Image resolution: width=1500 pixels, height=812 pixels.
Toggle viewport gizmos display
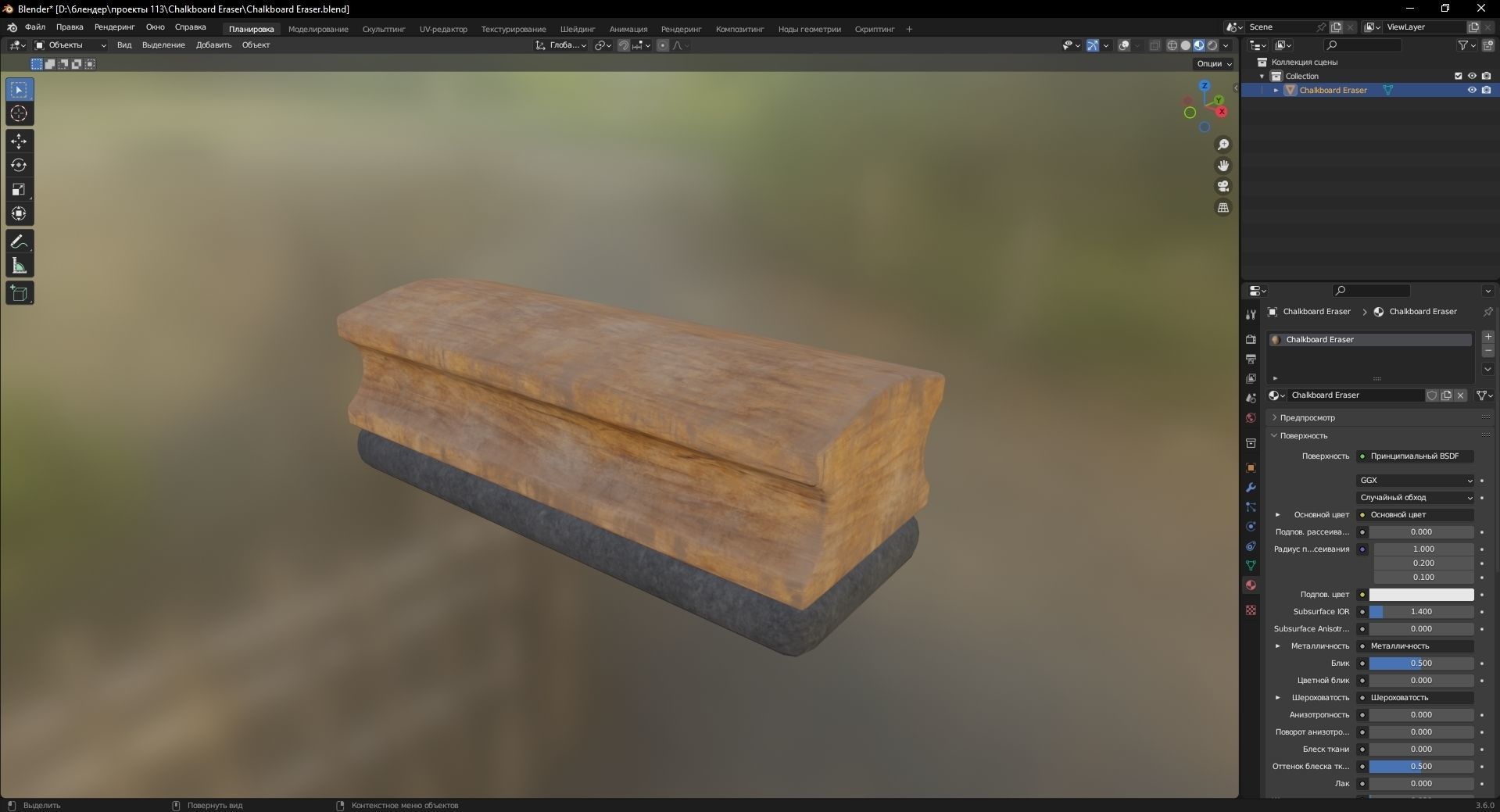coord(1093,45)
